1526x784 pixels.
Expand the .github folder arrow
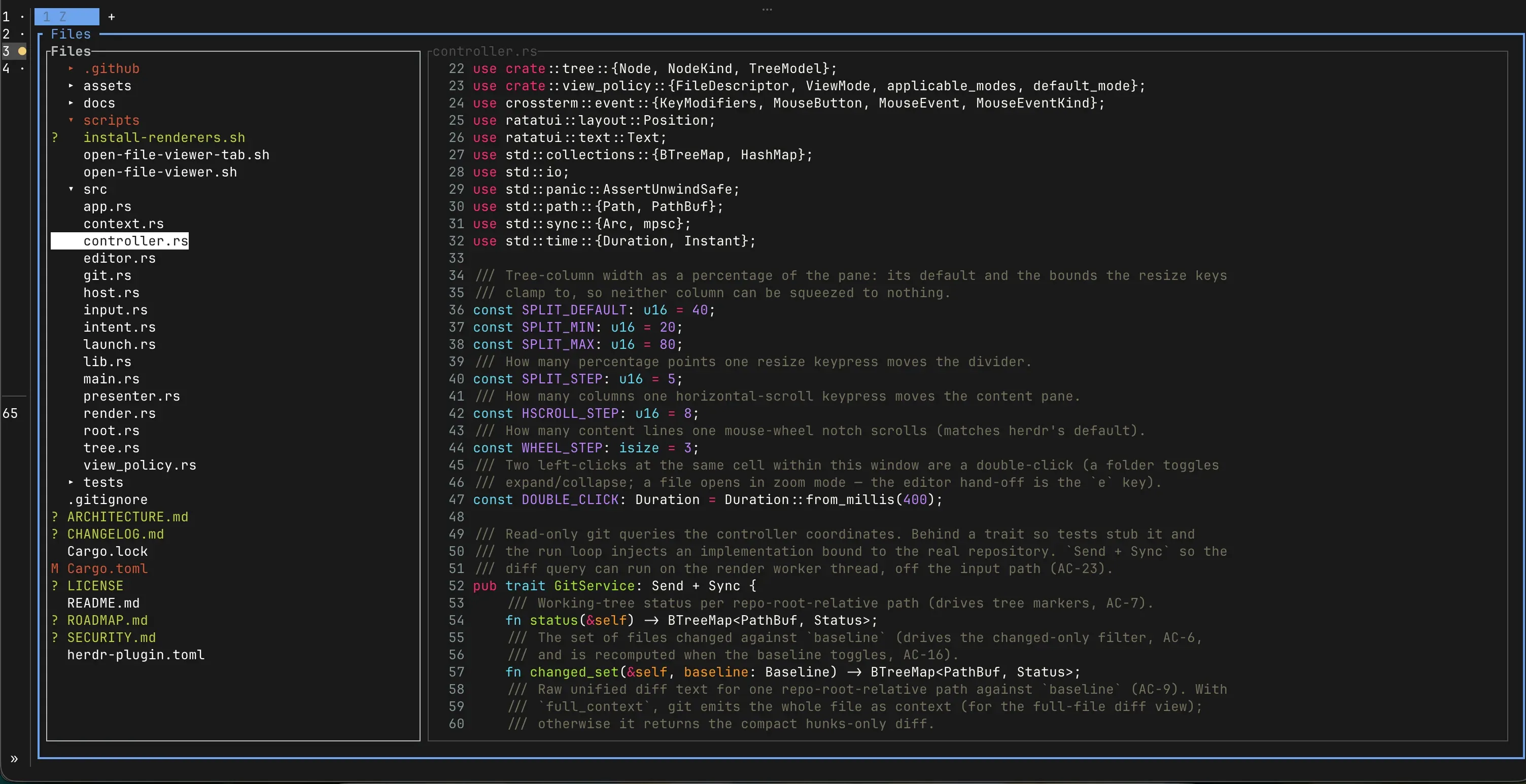click(x=71, y=68)
